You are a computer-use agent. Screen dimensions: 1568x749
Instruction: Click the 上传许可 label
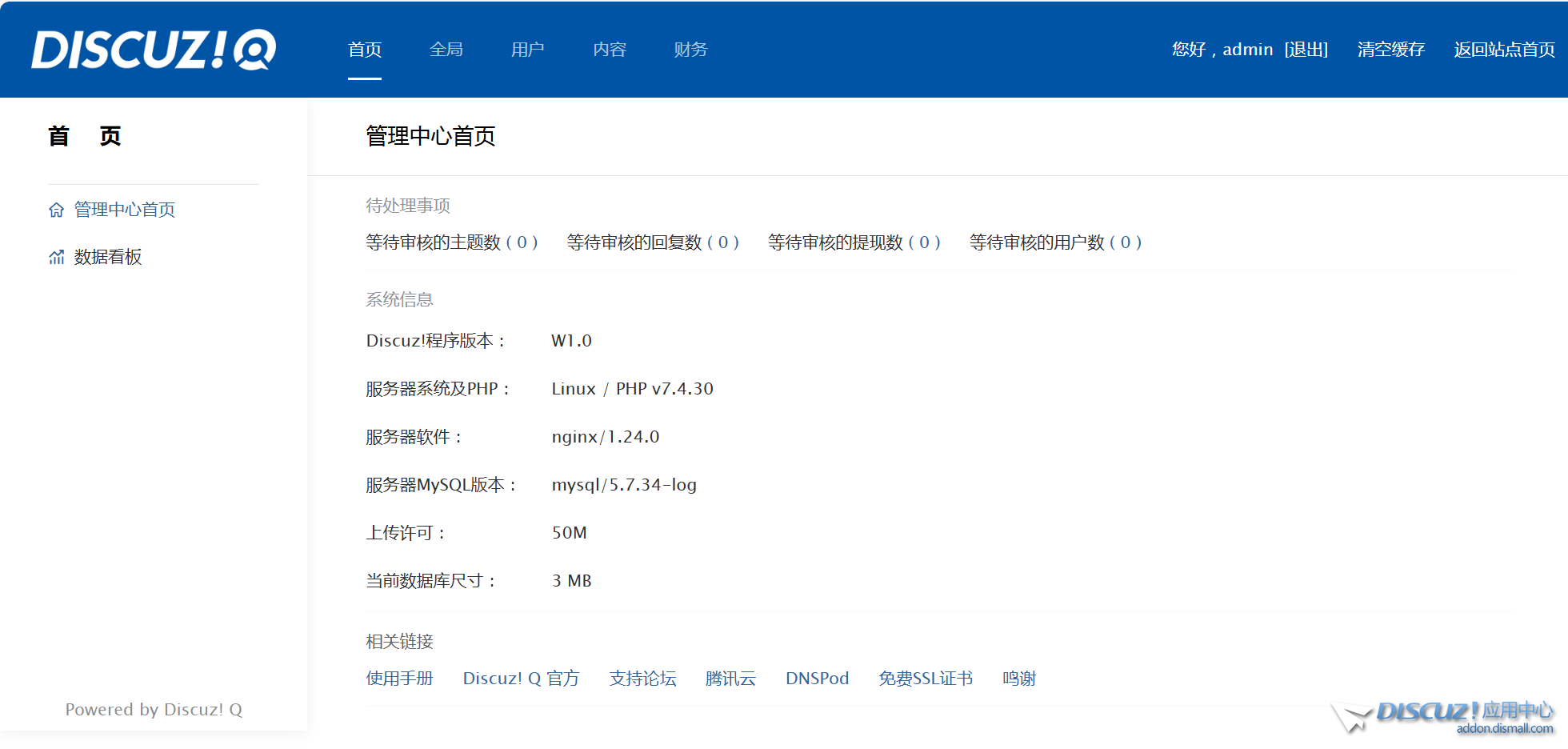[406, 533]
